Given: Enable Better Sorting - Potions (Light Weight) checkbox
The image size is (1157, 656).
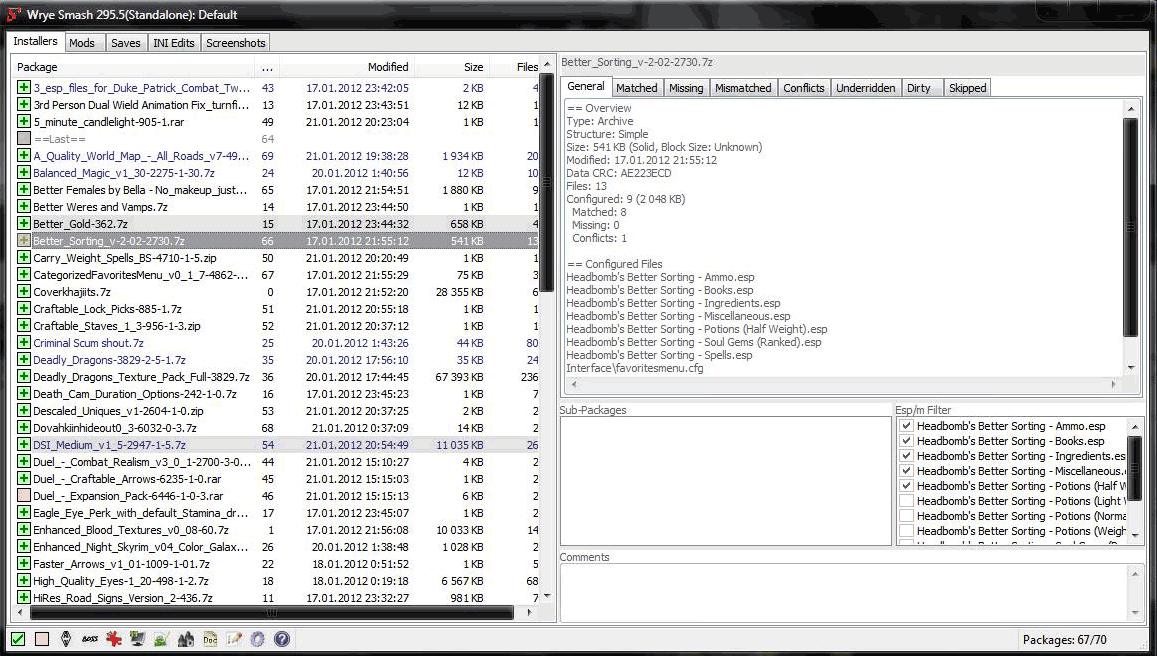Looking at the screenshot, I should [906, 501].
